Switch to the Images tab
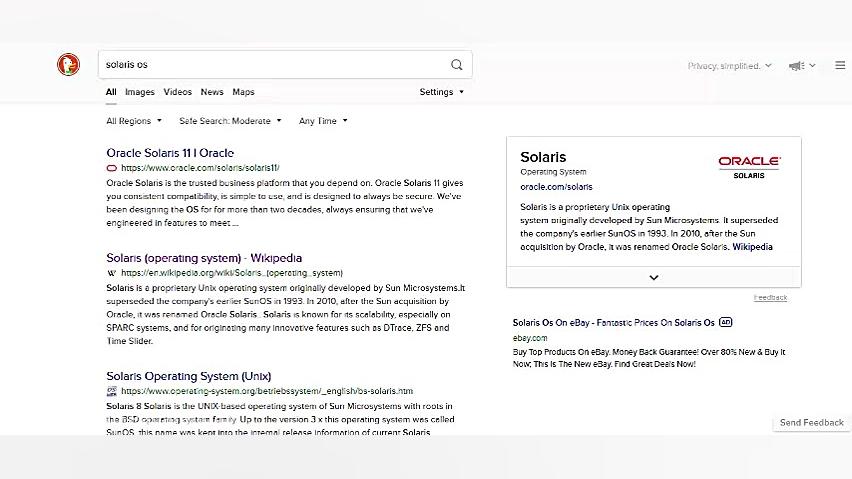The width and height of the screenshot is (852, 479). [140, 92]
